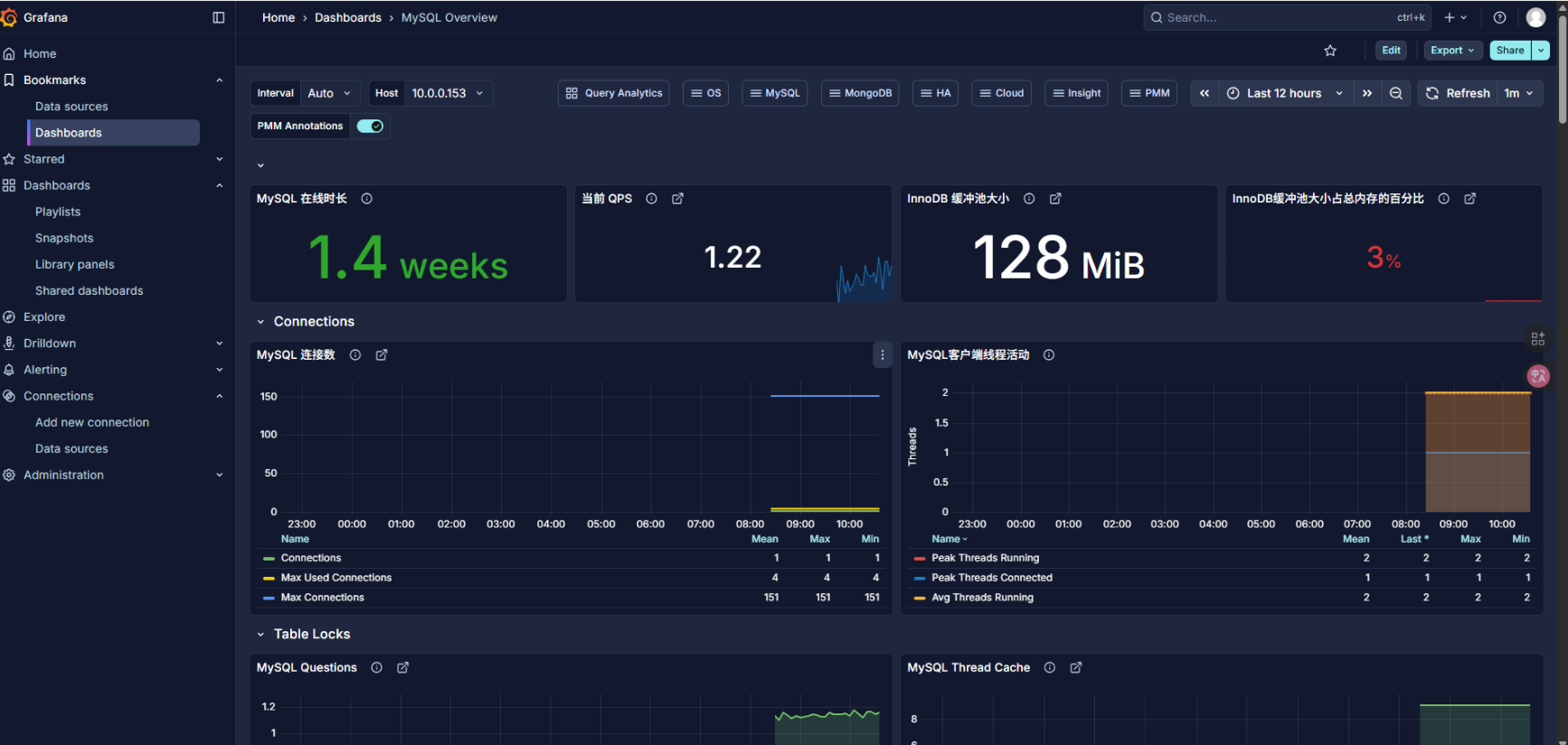Open external link on 当前 QPS panel
This screenshot has width=1568, height=745.
point(677,199)
